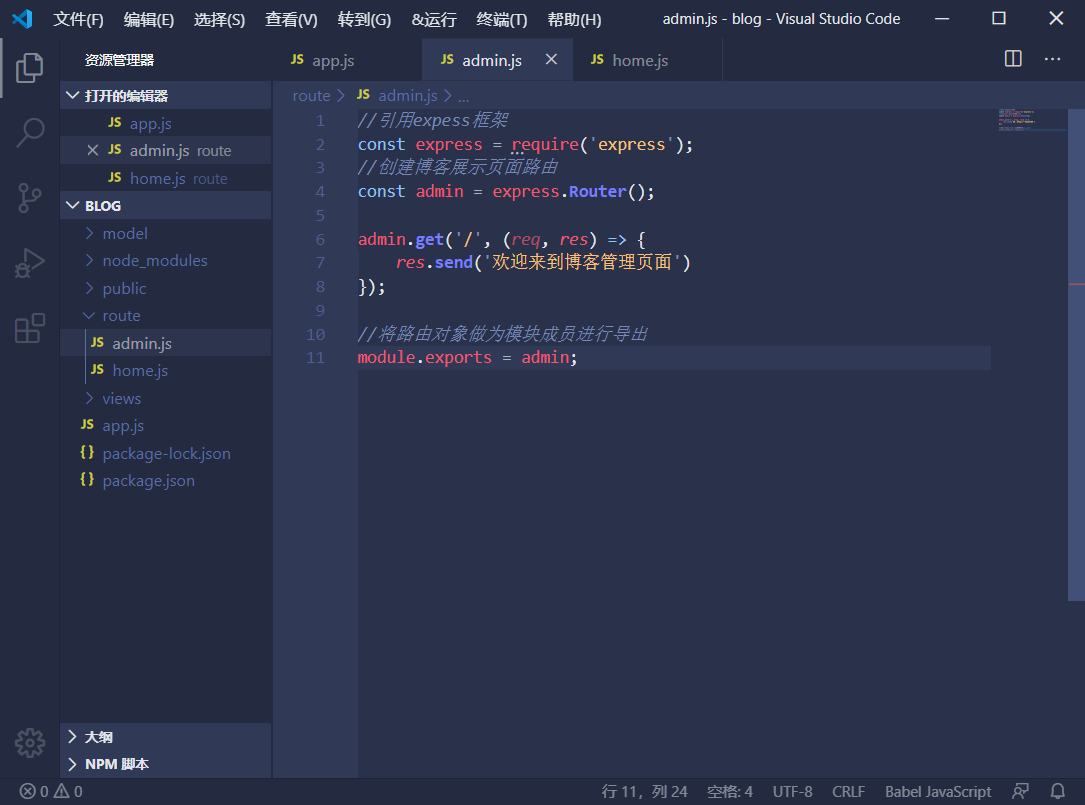The image size is (1085, 805).
Task: Click the Babel JavaScript language mode
Action: pyautogui.click(x=937, y=791)
